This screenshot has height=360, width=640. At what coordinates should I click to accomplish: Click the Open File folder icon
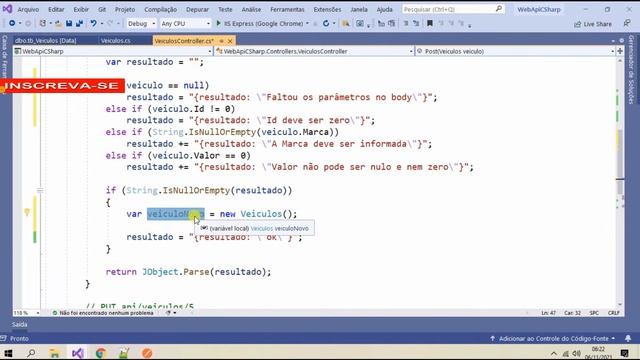click(58, 24)
